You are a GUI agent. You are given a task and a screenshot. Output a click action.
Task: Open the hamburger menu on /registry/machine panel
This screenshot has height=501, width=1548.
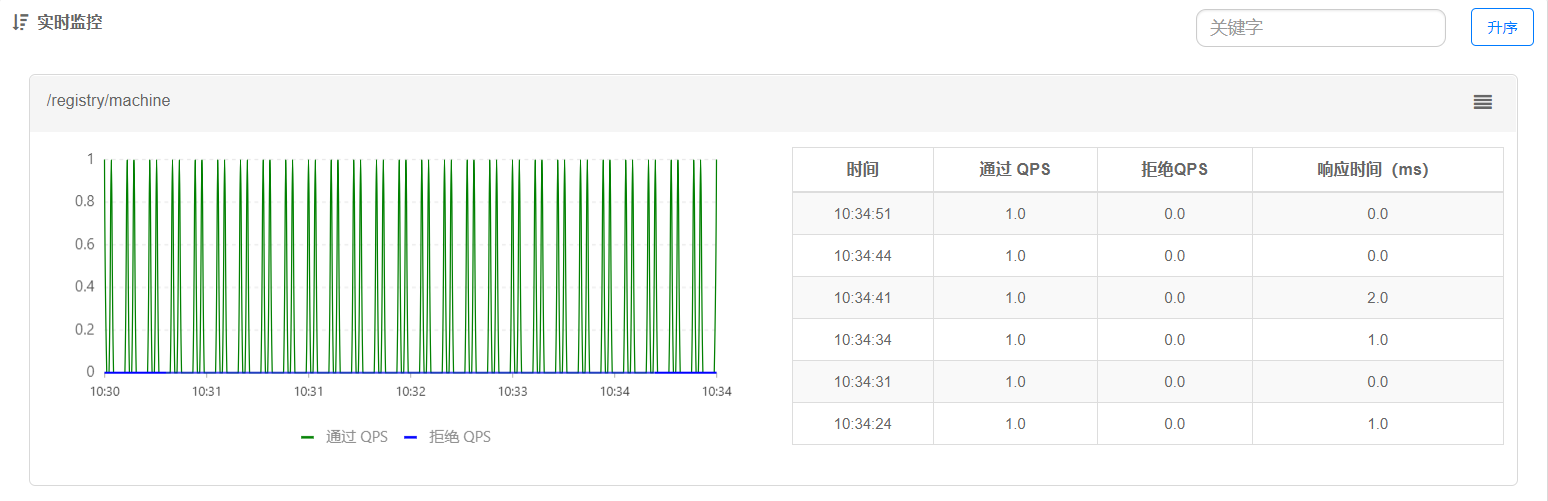pyautogui.click(x=1482, y=102)
